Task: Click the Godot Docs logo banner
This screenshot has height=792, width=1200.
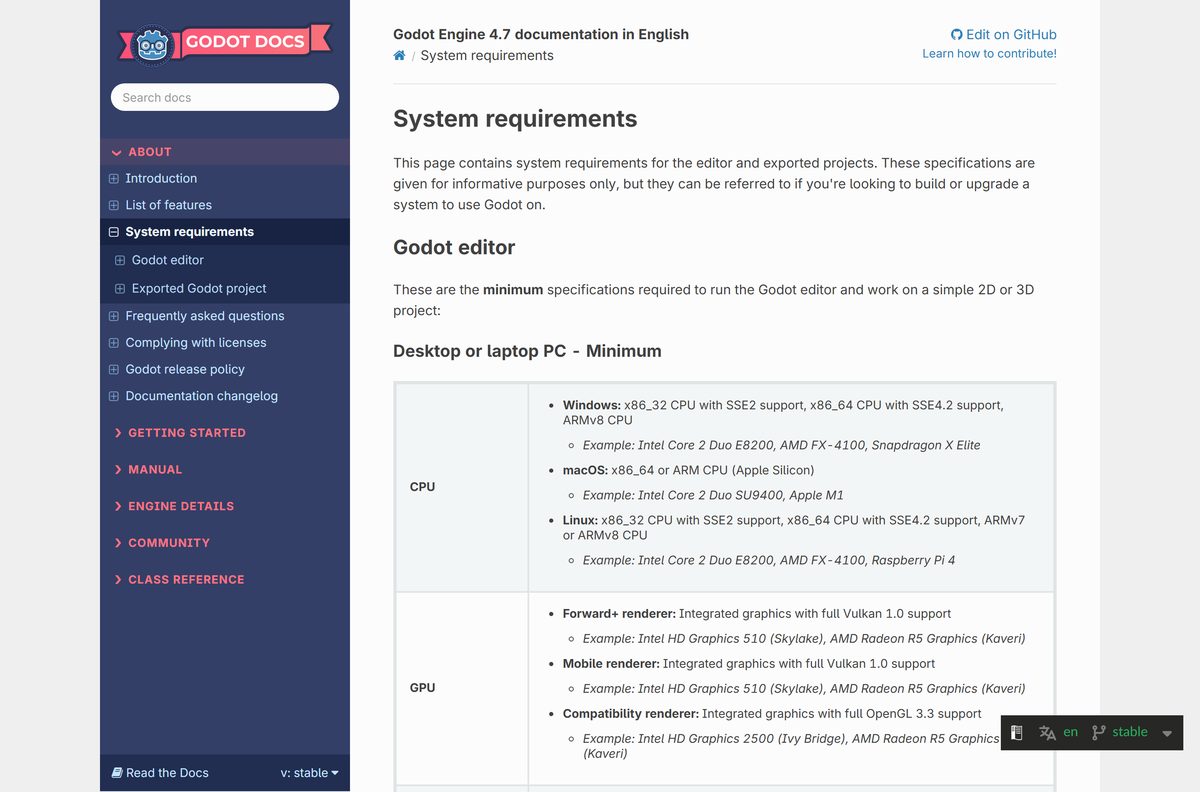Action: coord(225,44)
